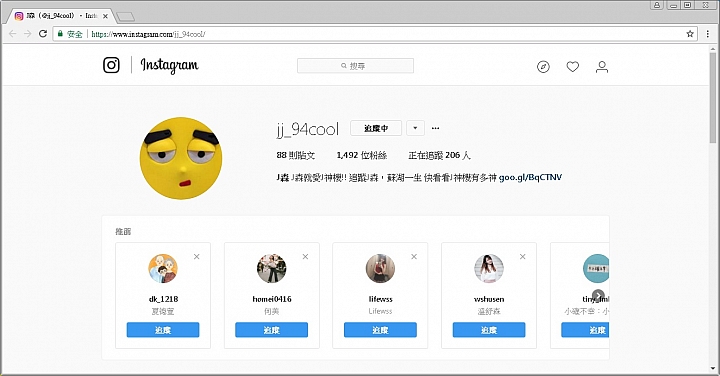Follow the lifewss account

point(380,330)
